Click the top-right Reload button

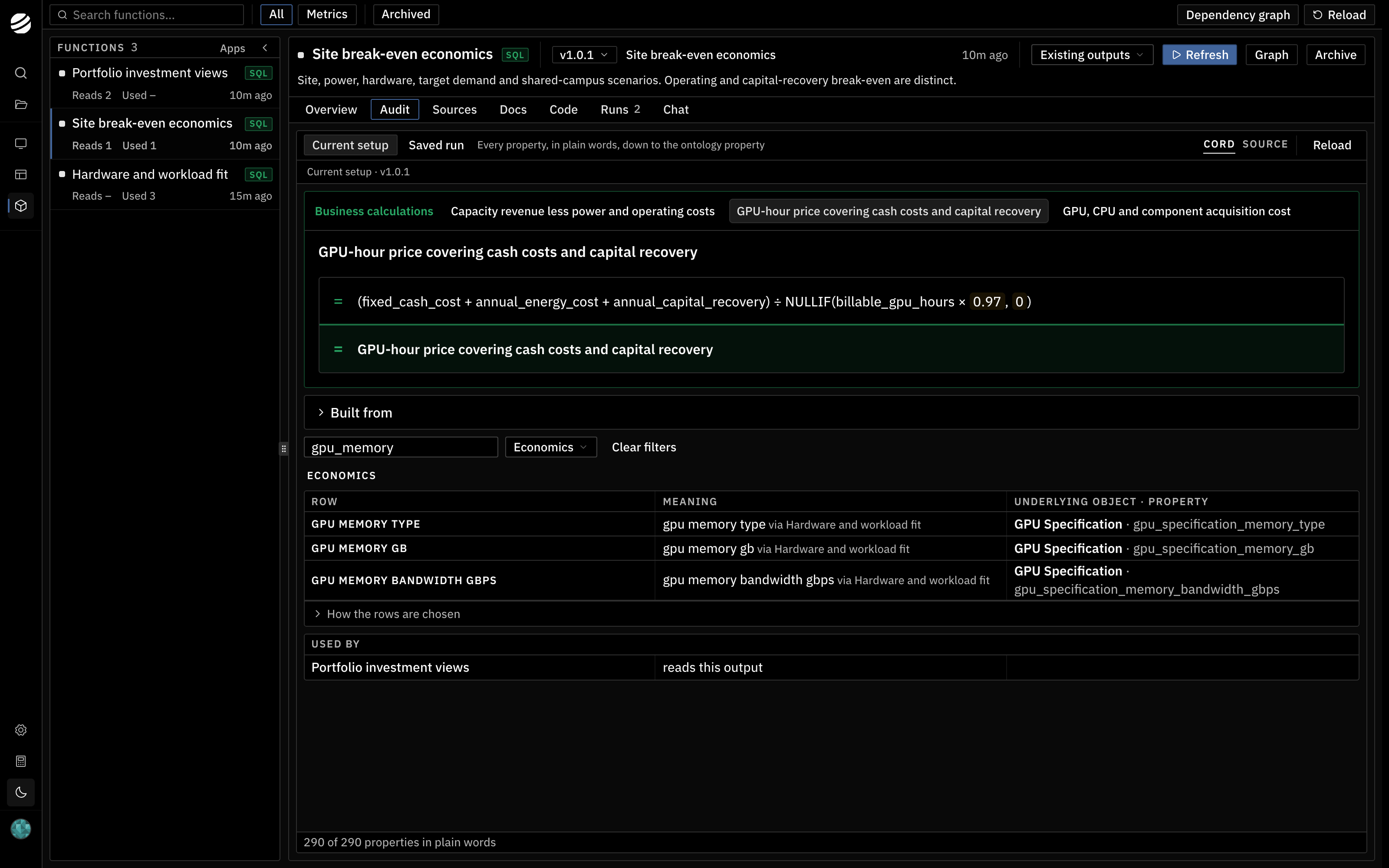1339,15
